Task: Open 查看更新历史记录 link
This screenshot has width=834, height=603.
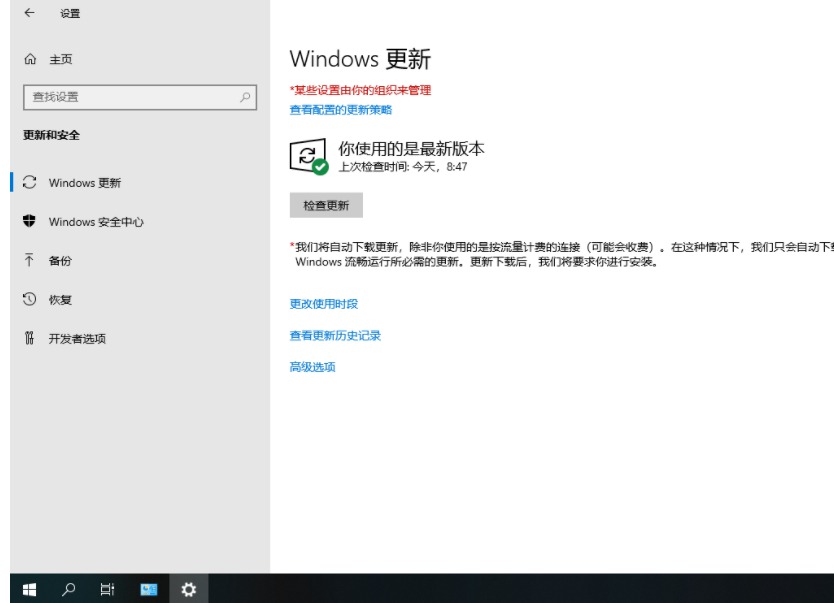Action: pyautogui.click(x=335, y=336)
